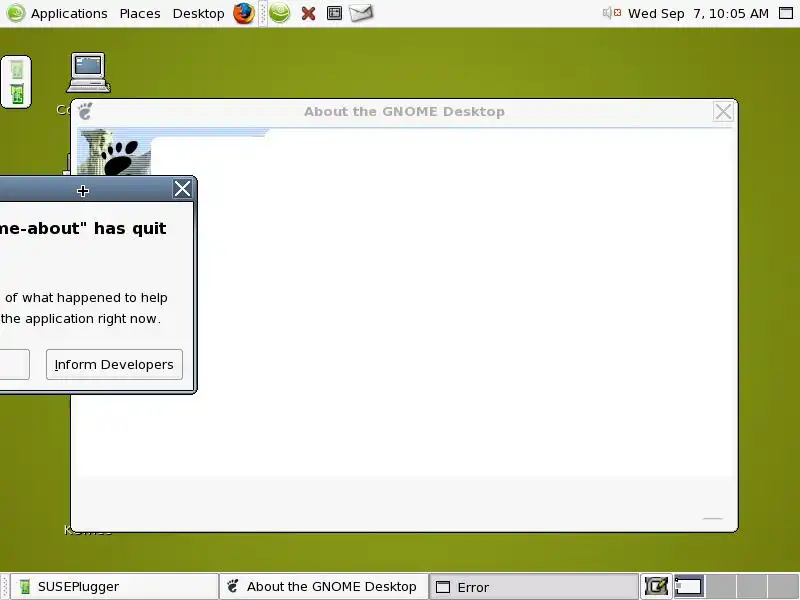The height and width of the screenshot is (600, 800).
Task: Close the About the GNOME Desktop window
Action: (723, 112)
